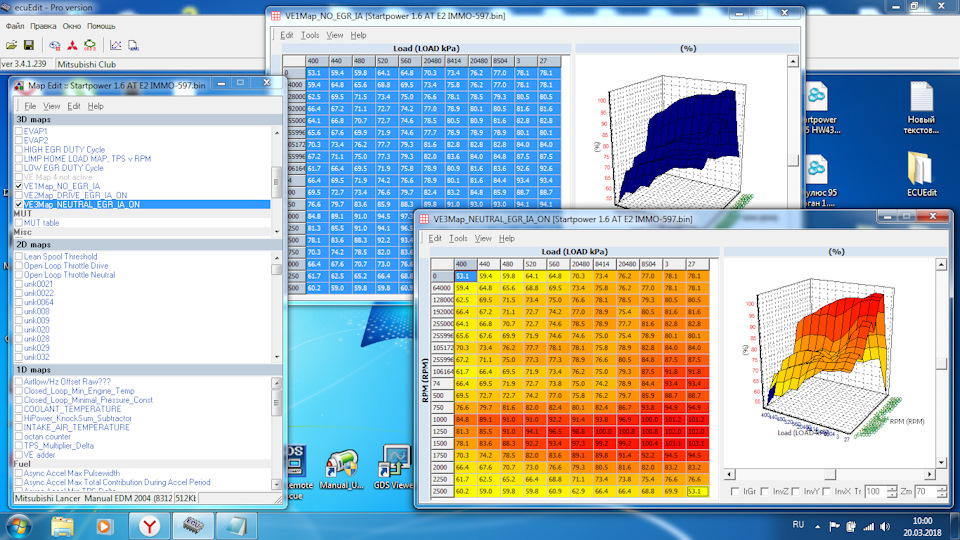960x540 pixels.
Task: Open the Файл menu in ecuEdit
Action: coord(14,25)
